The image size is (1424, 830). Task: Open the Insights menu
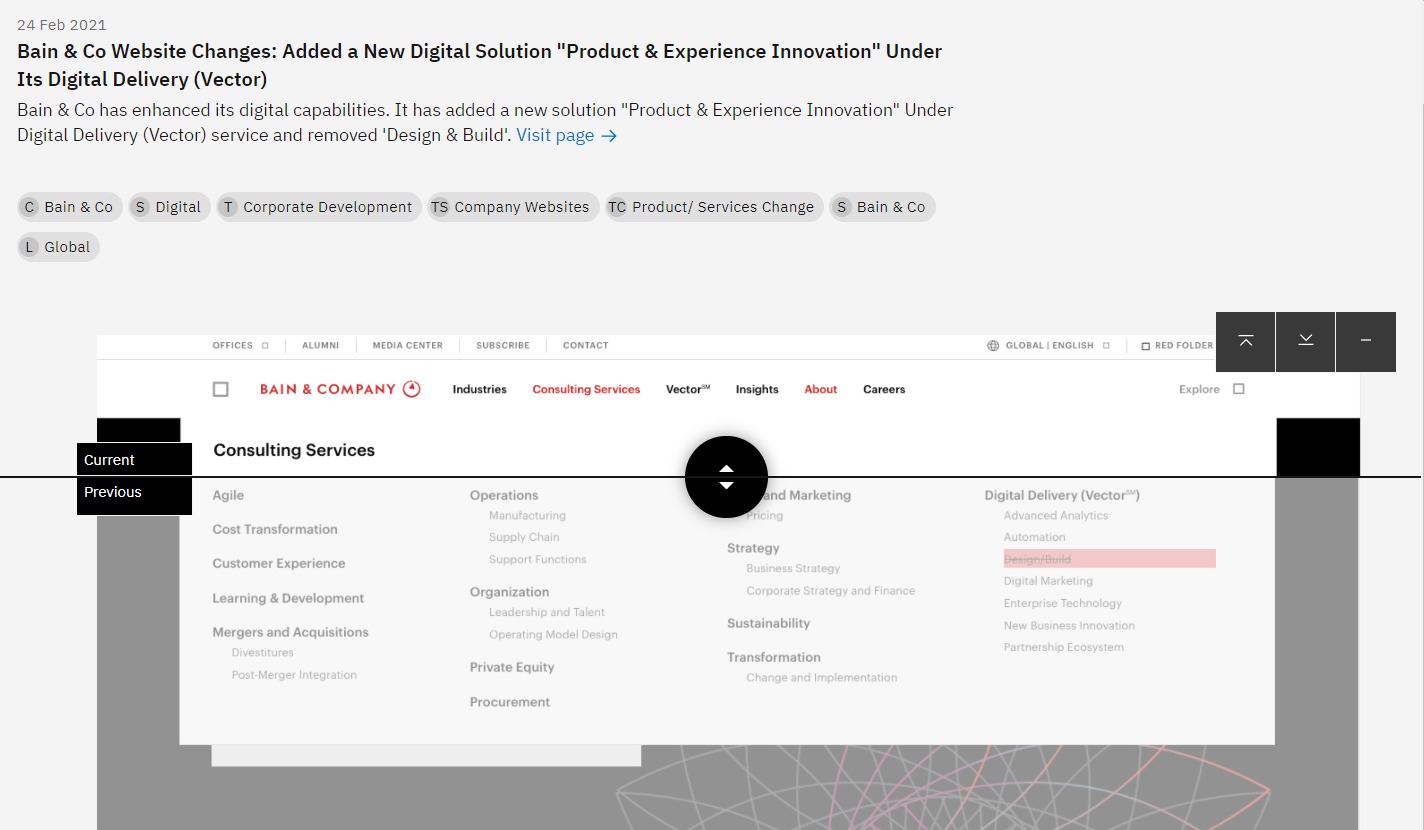pos(757,389)
